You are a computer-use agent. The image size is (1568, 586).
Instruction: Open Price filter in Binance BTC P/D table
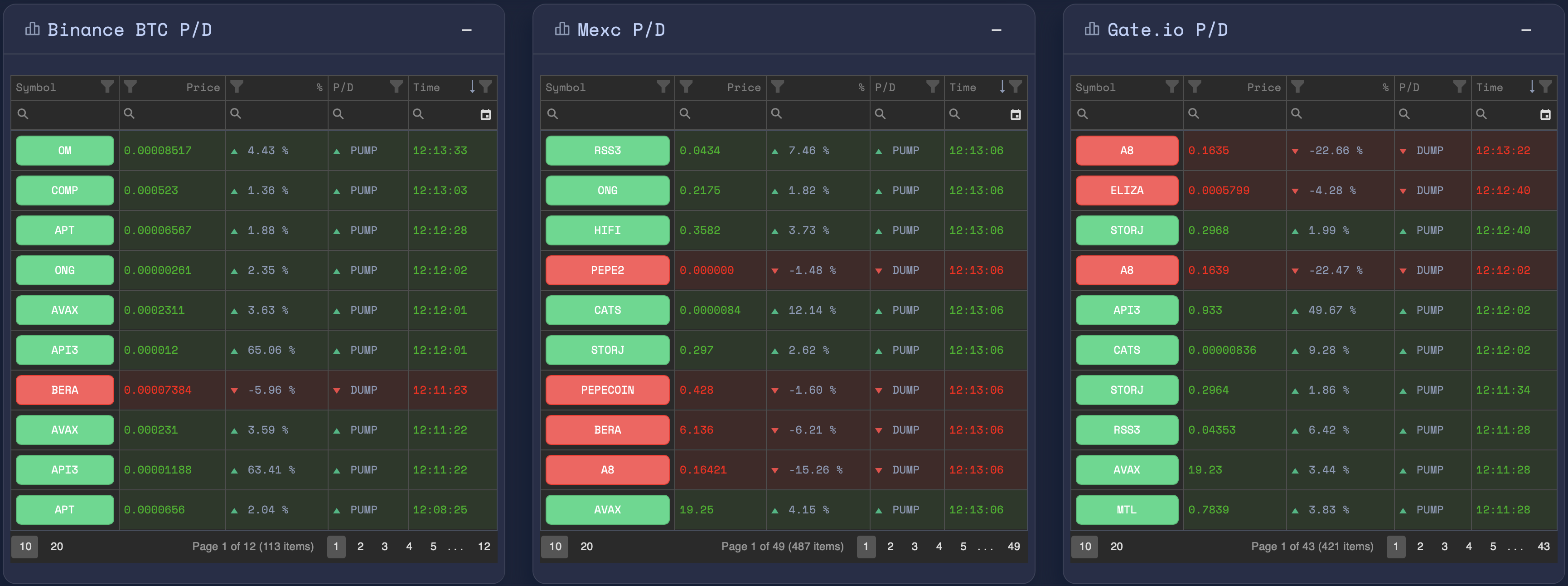point(130,87)
